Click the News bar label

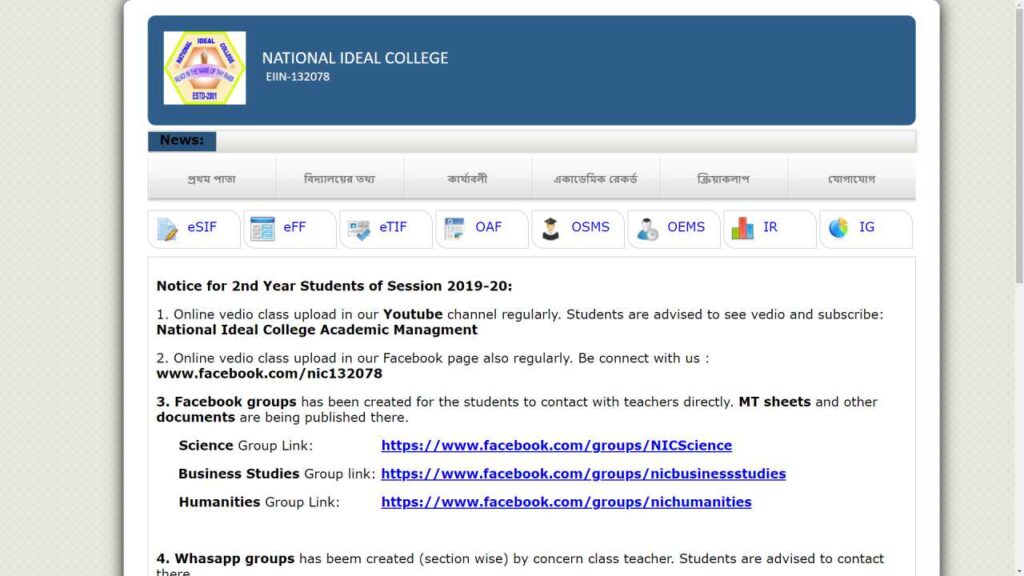coord(181,140)
